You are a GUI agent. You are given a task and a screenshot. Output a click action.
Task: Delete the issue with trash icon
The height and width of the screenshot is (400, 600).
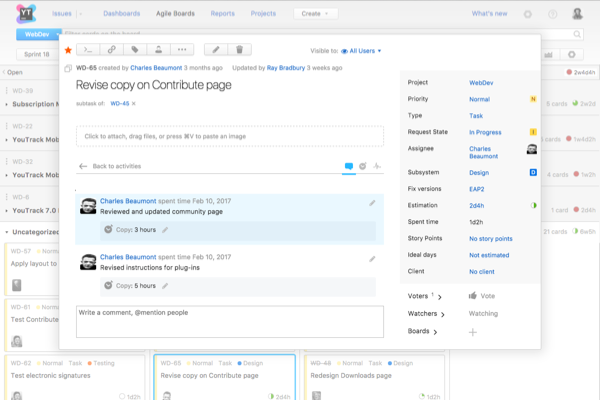click(x=238, y=49)
